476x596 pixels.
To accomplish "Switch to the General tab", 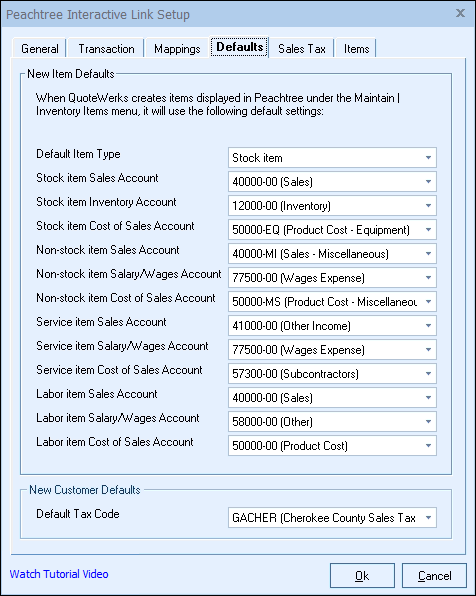I will 40,49.
